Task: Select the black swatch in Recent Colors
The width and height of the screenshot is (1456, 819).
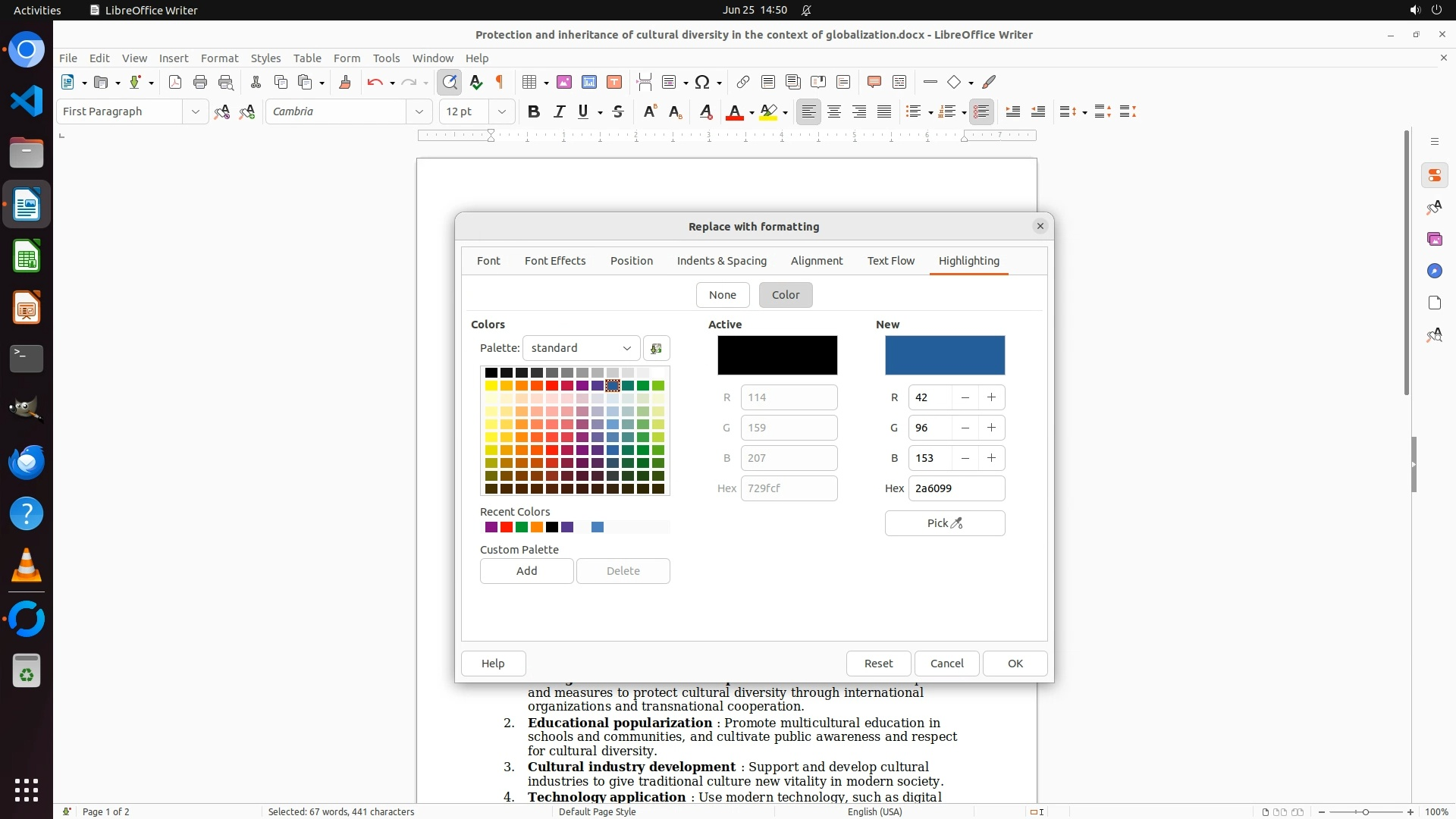Action: click(552, 527)
